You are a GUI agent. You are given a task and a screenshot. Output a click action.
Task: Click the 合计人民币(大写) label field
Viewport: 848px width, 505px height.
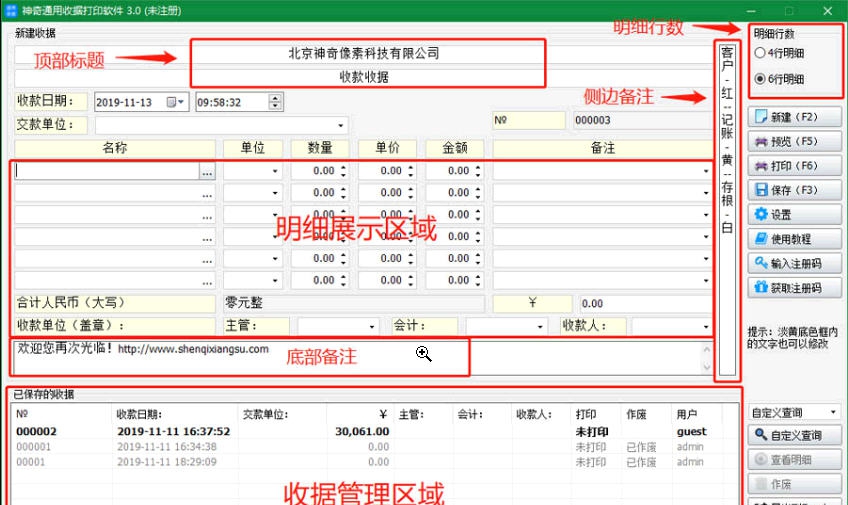(115, 303)
